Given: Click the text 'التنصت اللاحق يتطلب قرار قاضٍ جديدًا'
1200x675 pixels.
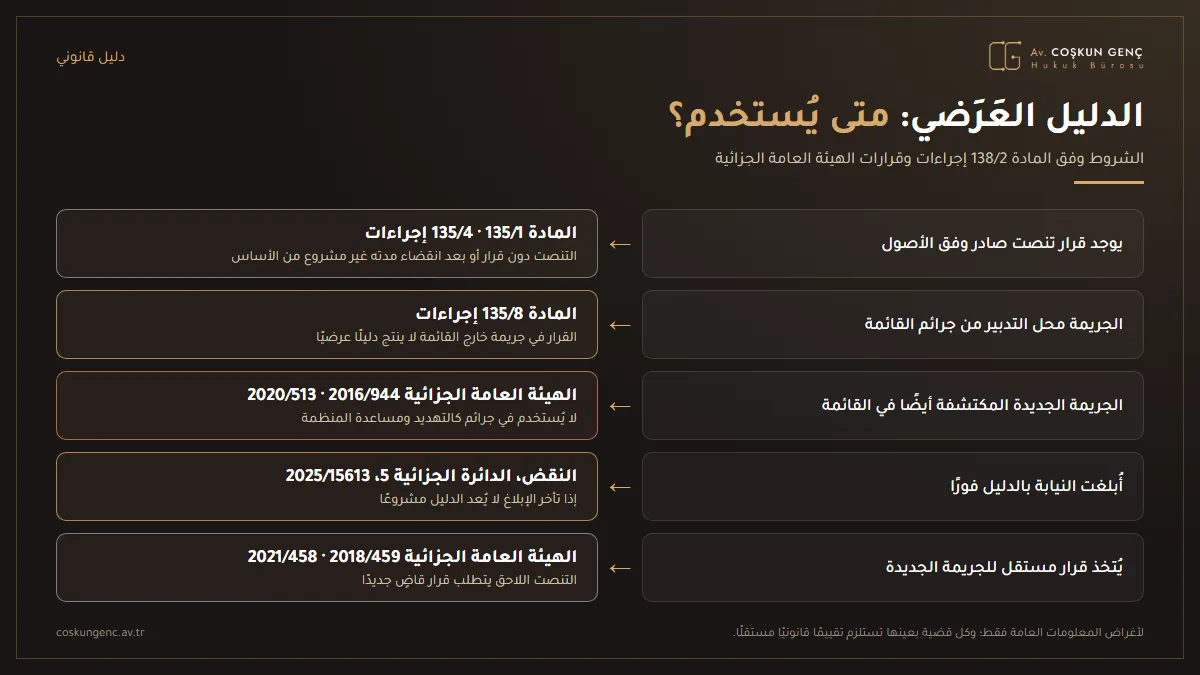Looking at the screenshot, I should click(469, 580).
